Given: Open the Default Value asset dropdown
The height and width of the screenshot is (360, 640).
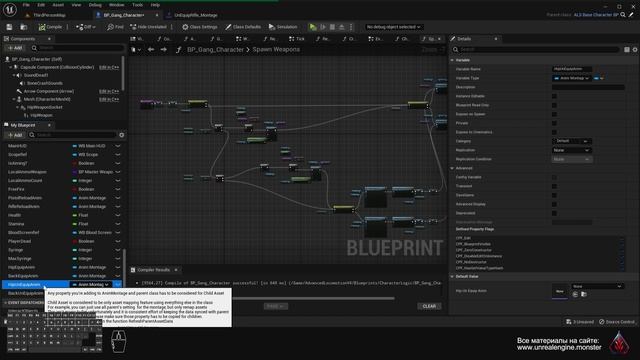Looking at the screenshot, I should click(597, 286).
